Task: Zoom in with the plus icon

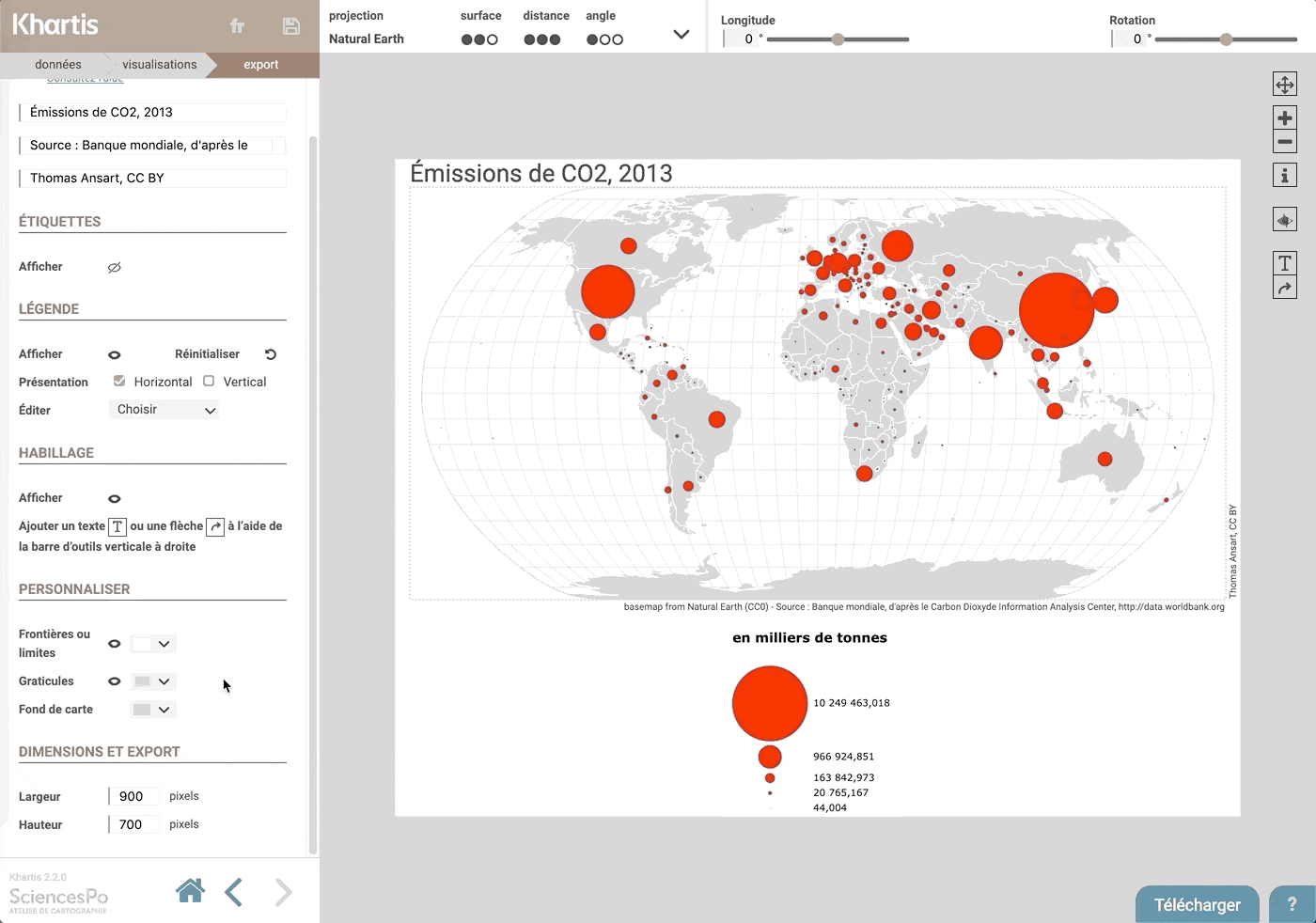Action: click(1284, 118)
